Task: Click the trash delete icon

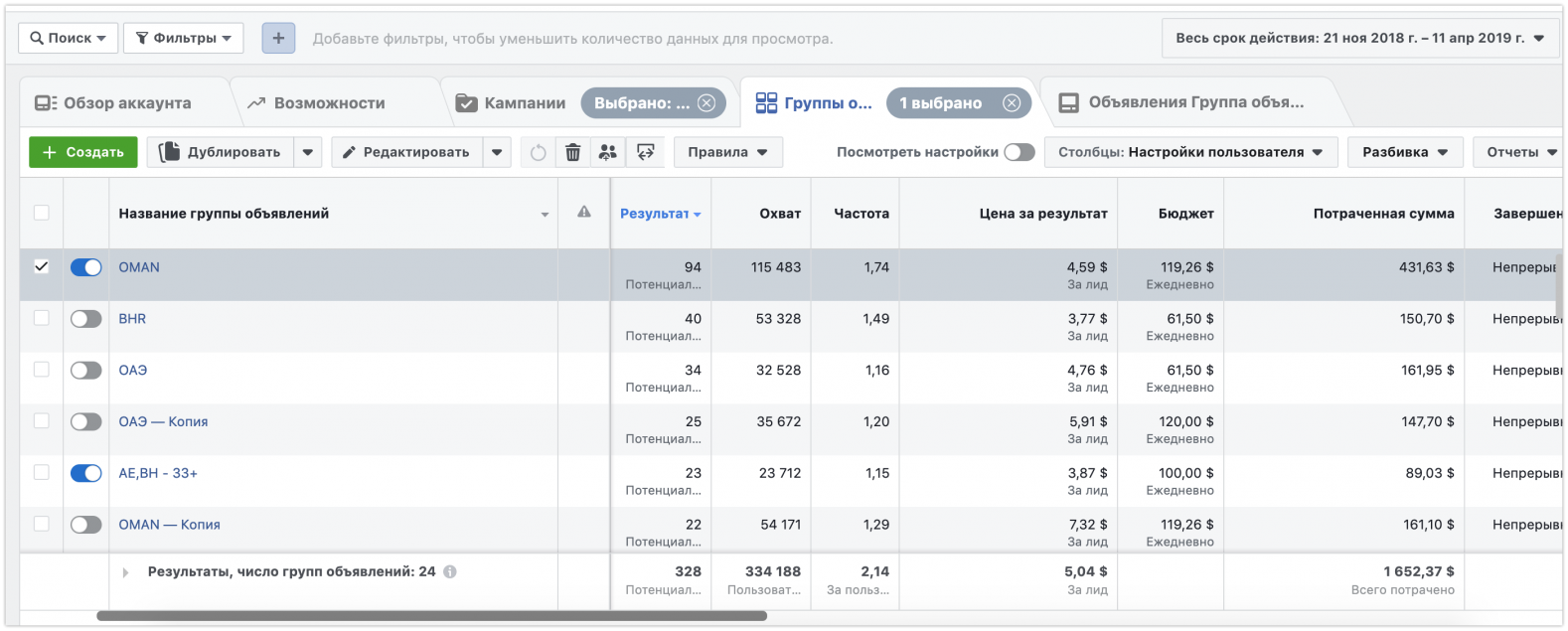Action: tap(572, 152)
